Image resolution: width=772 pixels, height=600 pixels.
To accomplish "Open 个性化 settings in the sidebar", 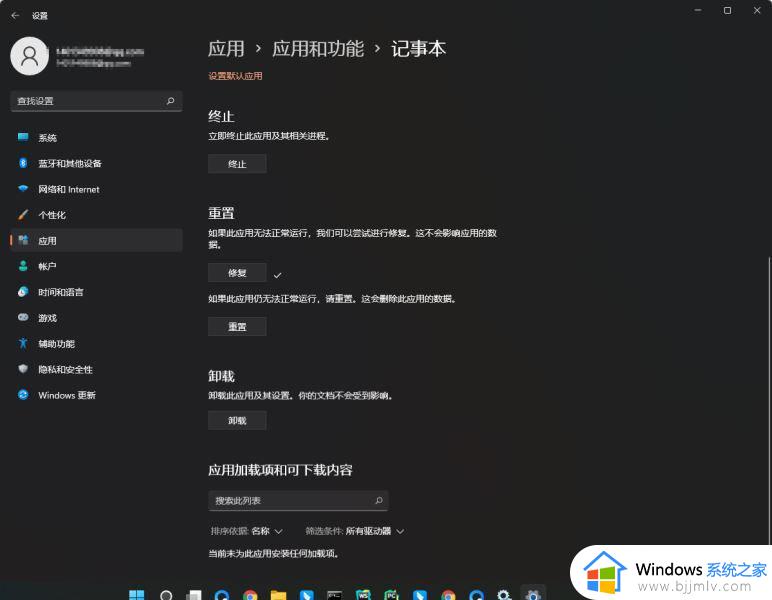I will (x=96, y=215).
